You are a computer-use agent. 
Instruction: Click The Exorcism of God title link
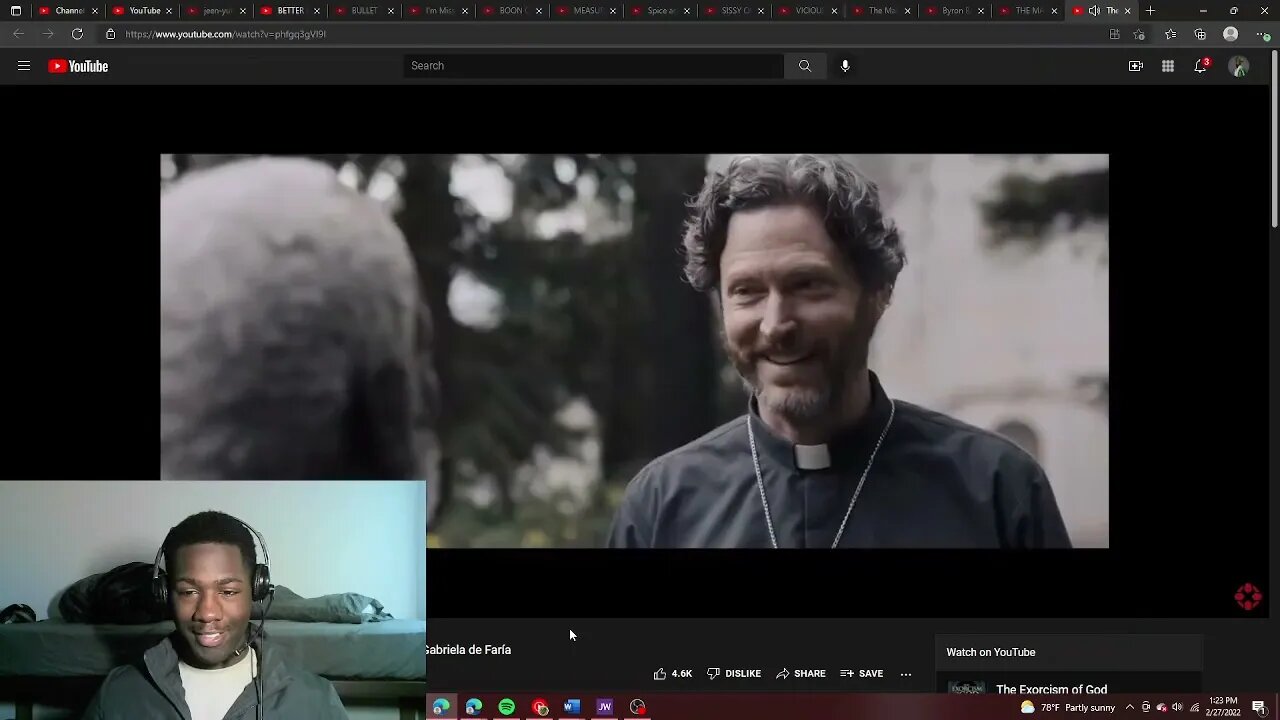[x=1052, y=690]
